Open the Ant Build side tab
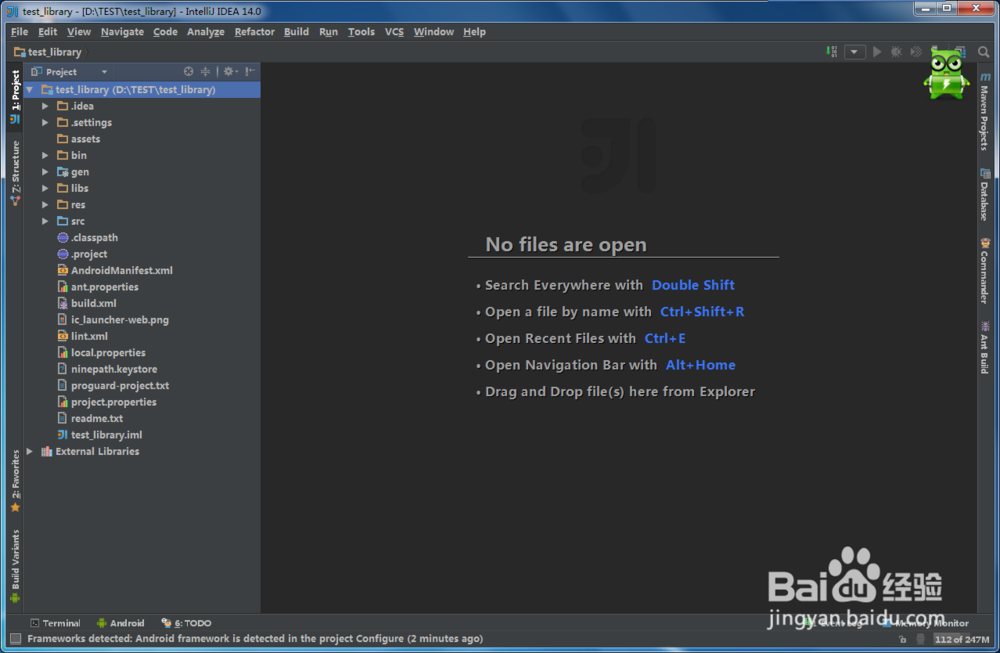This screenshot has height=653, width=1000. point(985,348)
